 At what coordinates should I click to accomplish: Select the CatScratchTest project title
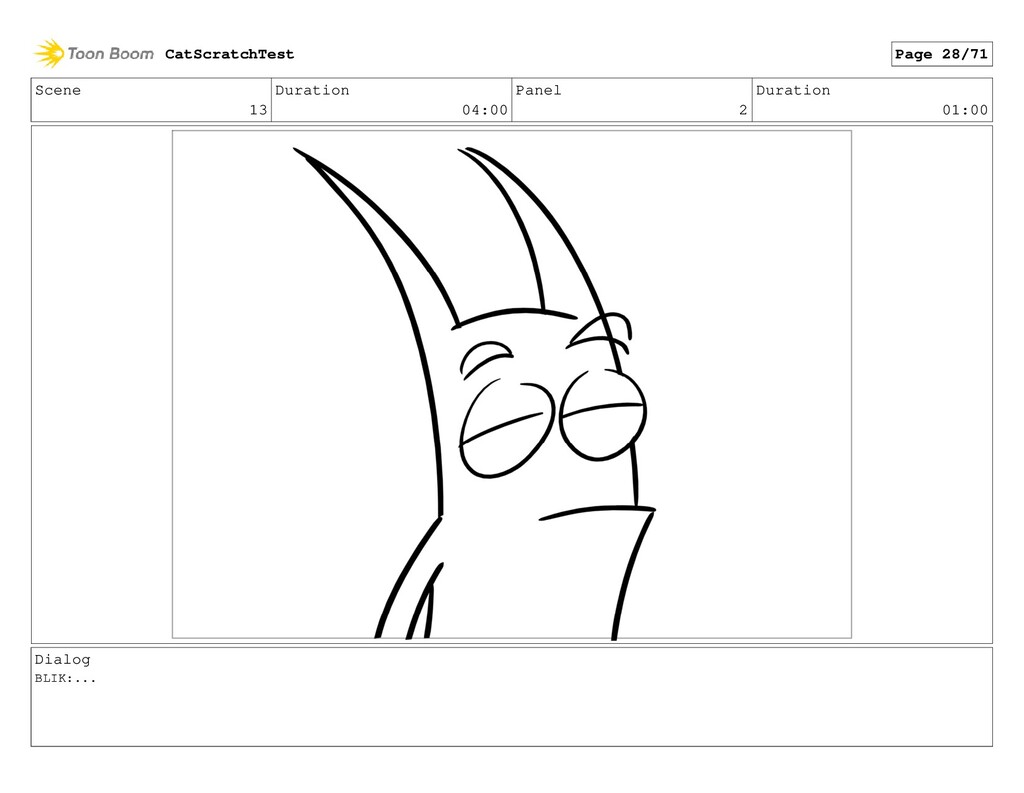(229, 54)
